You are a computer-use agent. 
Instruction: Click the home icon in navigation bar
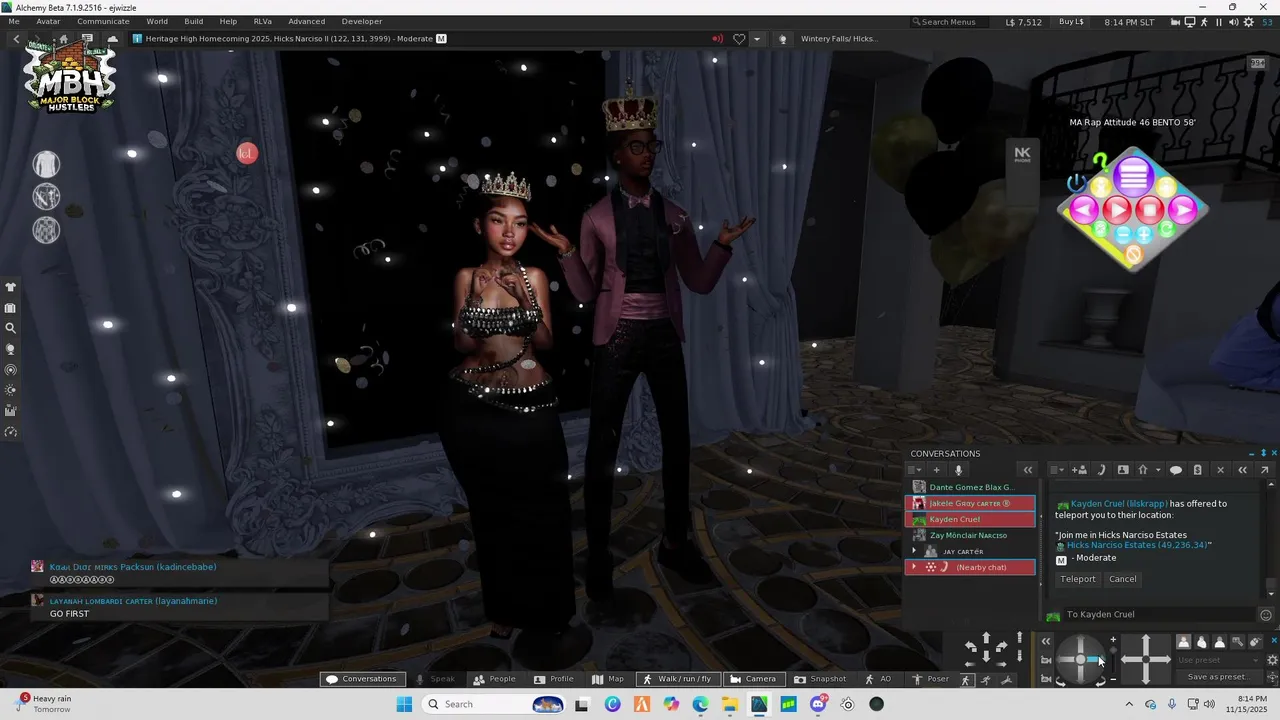[x=63, y=39]
